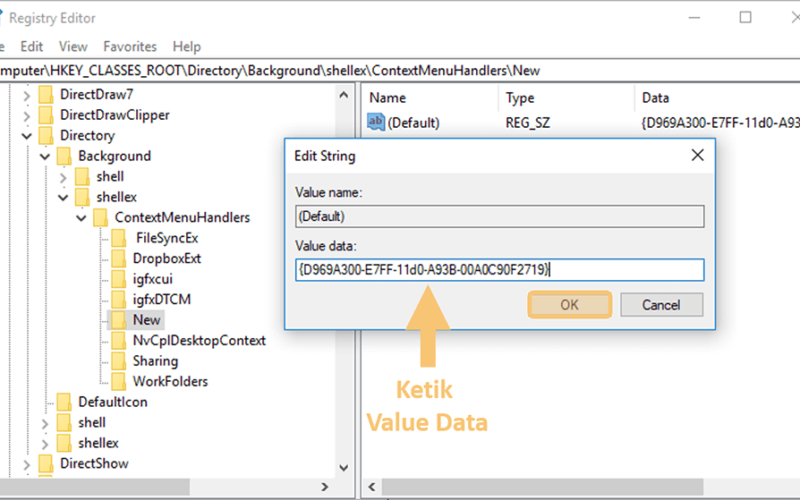Select the (Default) string value icon
The height and width of the screenshot is (500, 800).
tap(376, 122)
